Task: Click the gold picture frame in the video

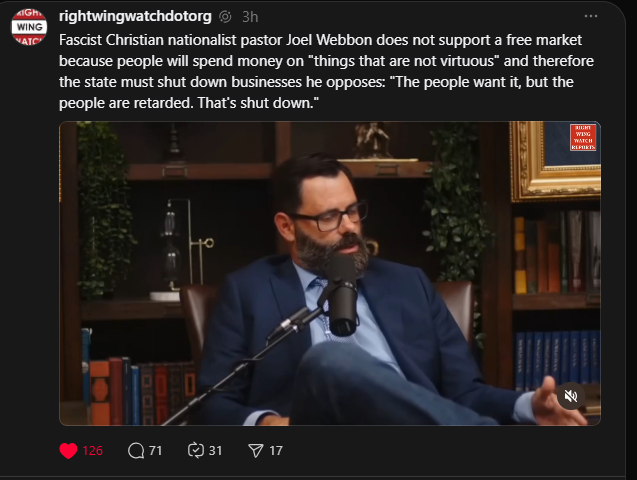Action: [555, 161]
